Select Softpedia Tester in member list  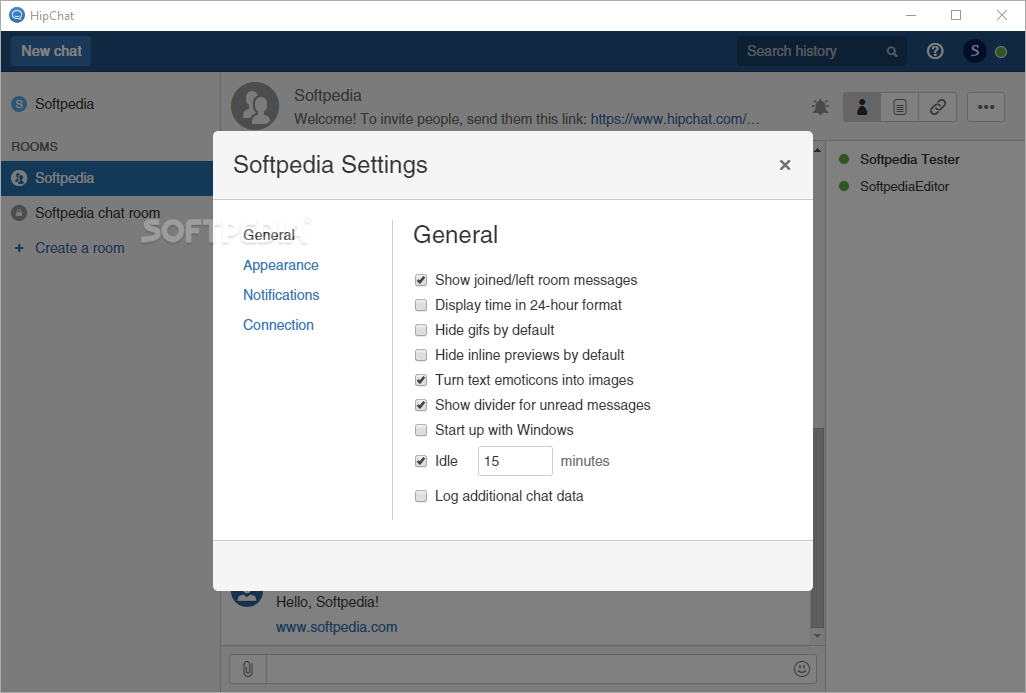(910, 160)
